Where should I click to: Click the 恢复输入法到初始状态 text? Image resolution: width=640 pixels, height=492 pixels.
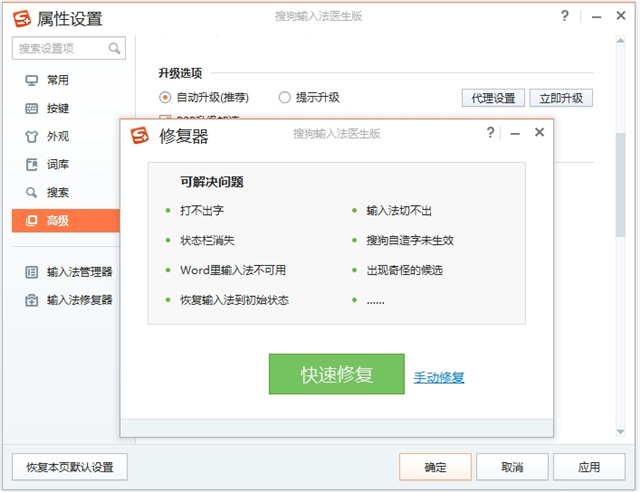[x=234, y=301]
